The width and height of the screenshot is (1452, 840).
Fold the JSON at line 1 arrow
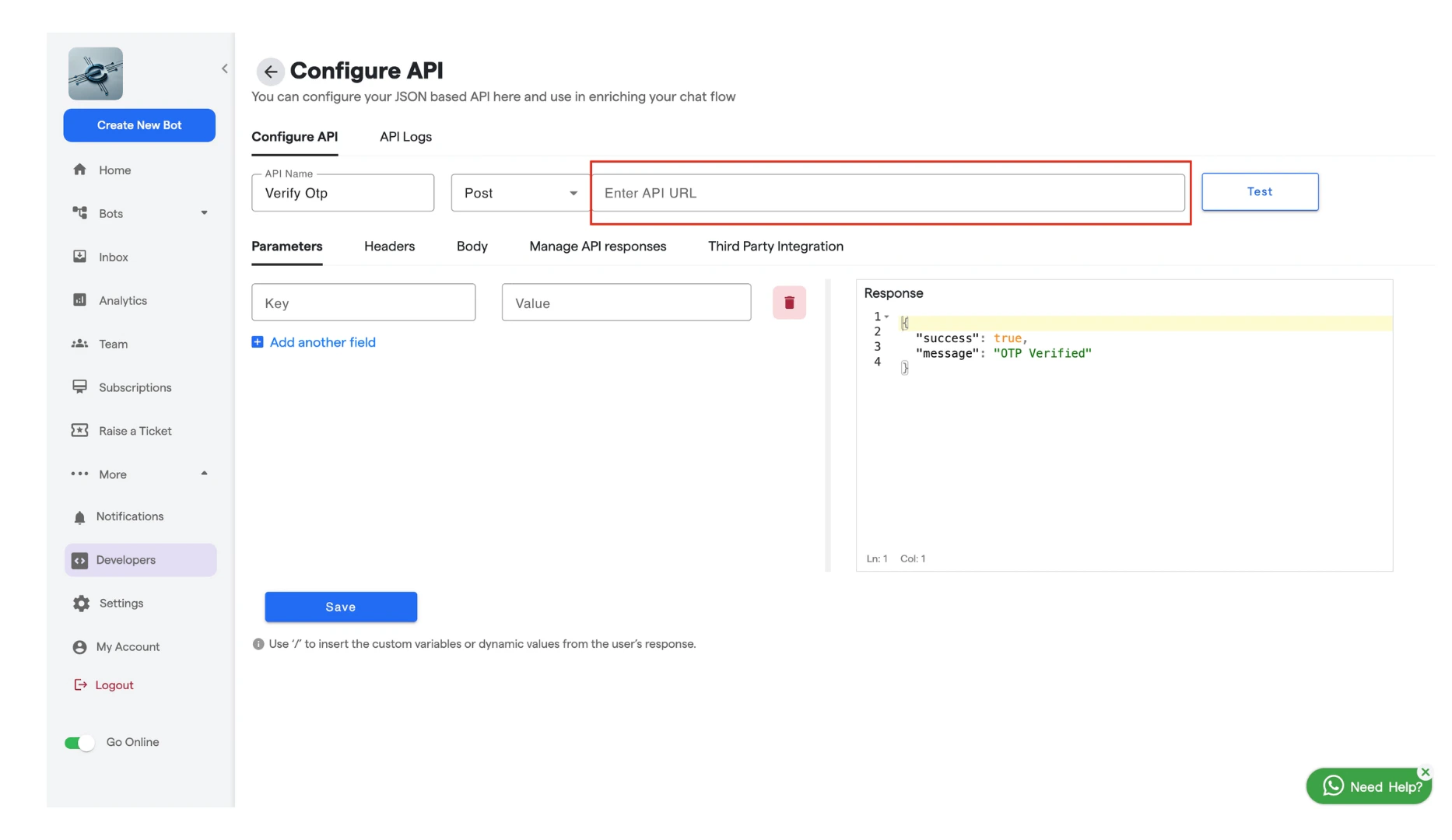(886, 317)
